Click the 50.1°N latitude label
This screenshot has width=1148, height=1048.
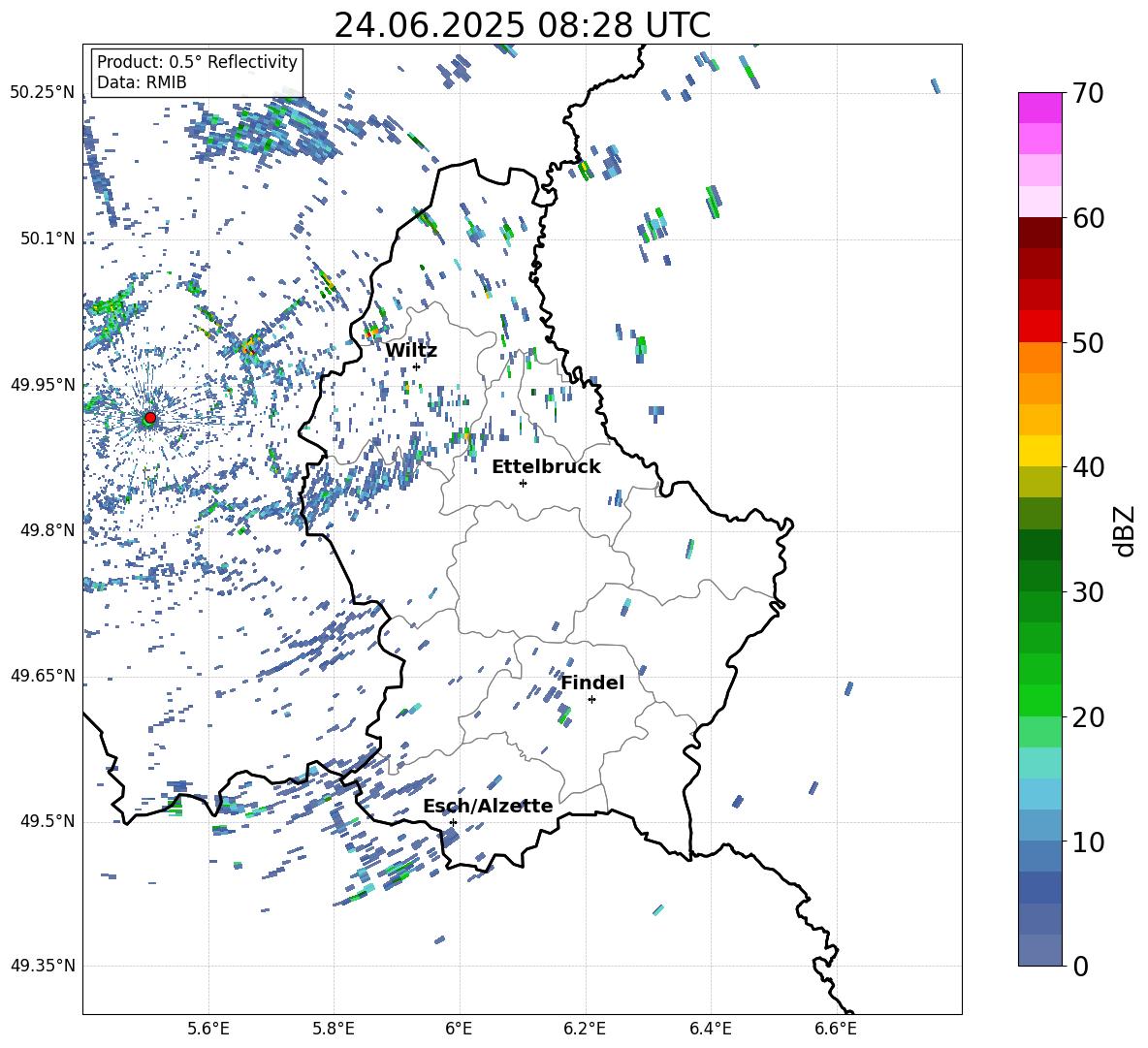[x=48, y=238]
